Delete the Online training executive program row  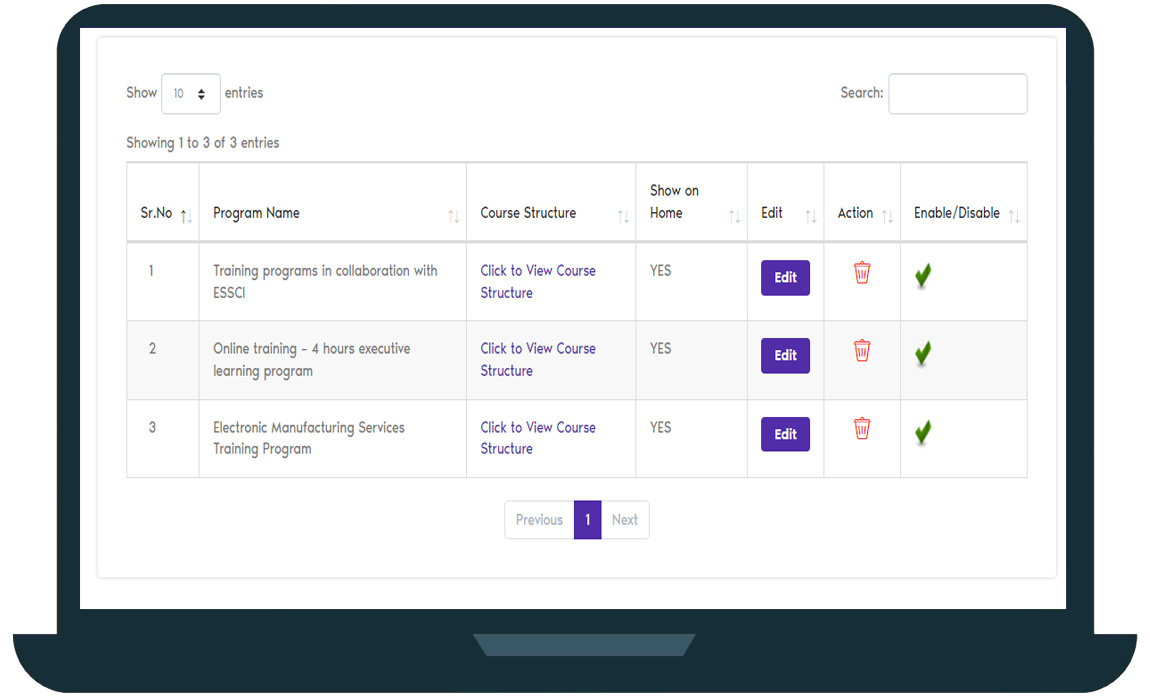click(x=862, y=351)
